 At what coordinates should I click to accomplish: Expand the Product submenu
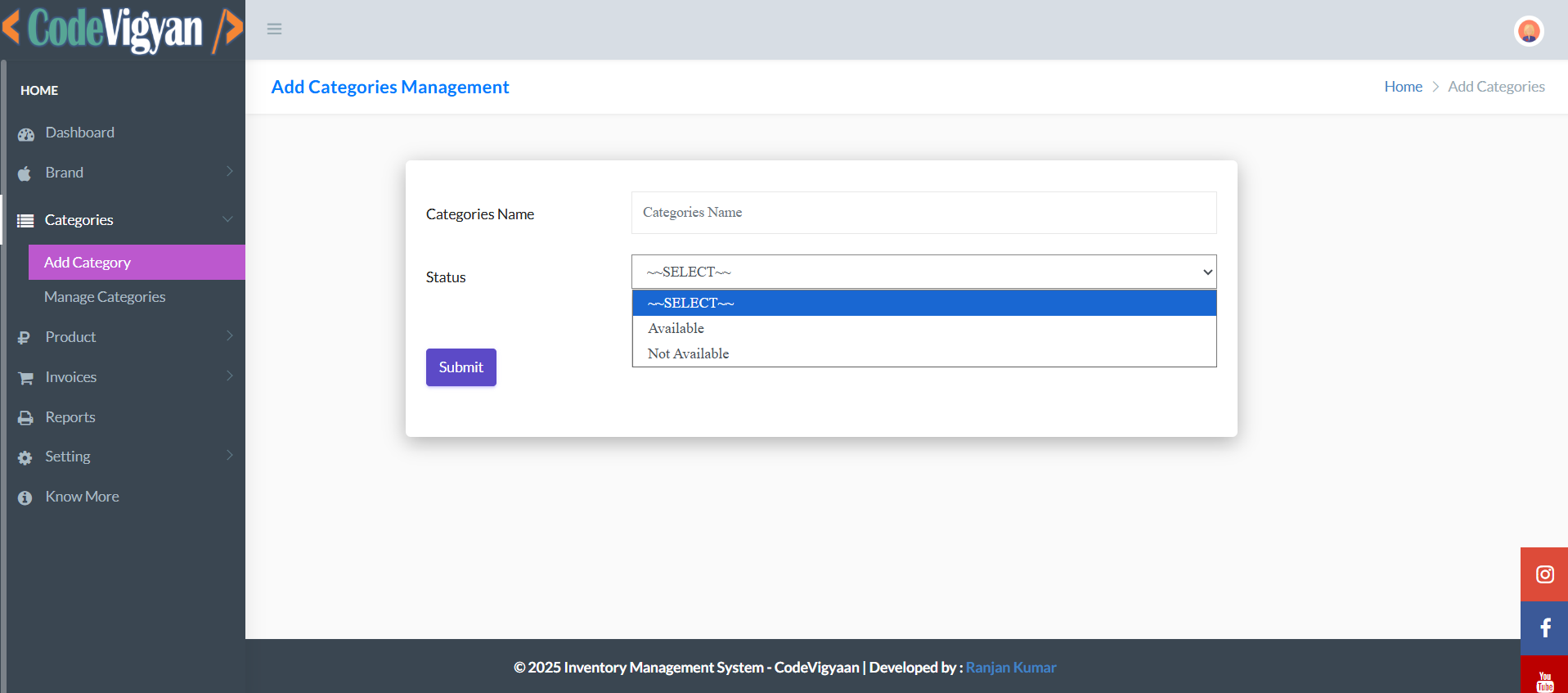click(230, 336)
